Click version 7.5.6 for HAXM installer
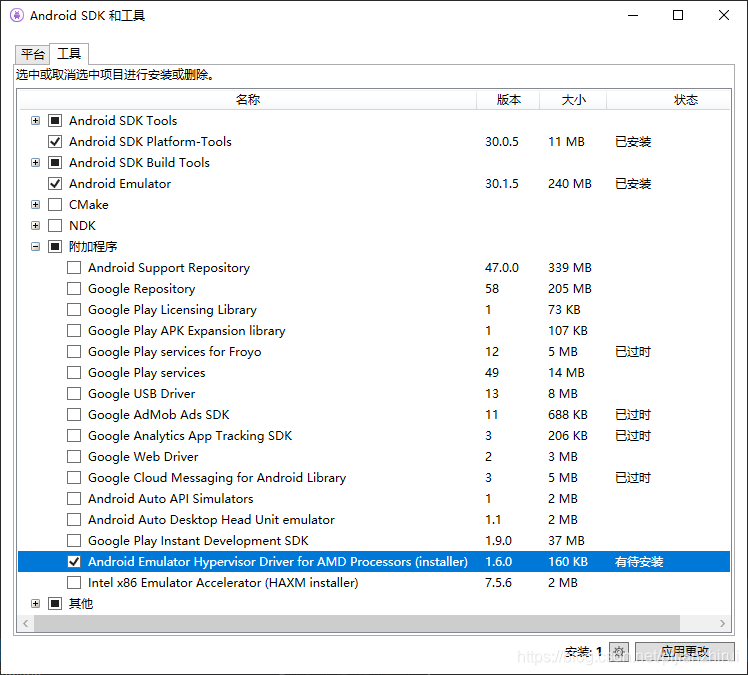The image size is (748, 675). 499,582
